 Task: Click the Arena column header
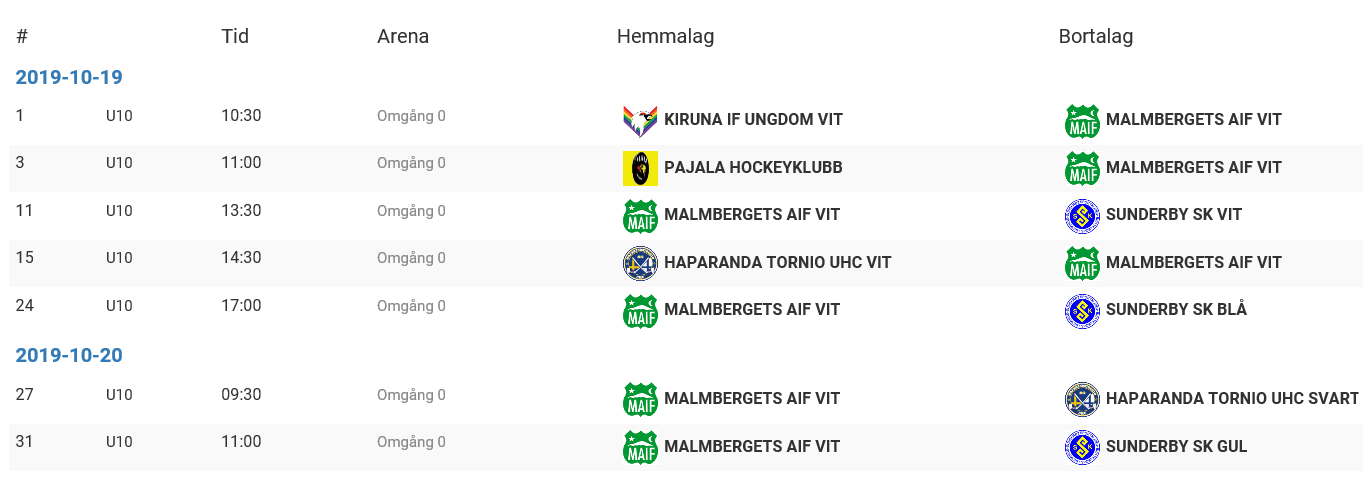coord(403,37)
